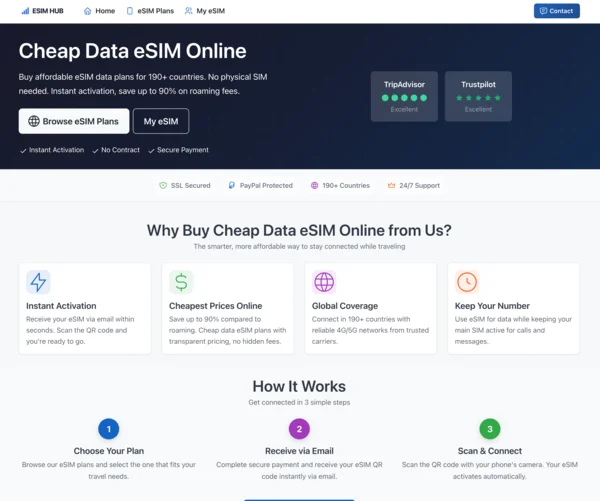The image size is (600, 501).
Task: Click the SSL Secured badge text
Action: tap(191, 186)
